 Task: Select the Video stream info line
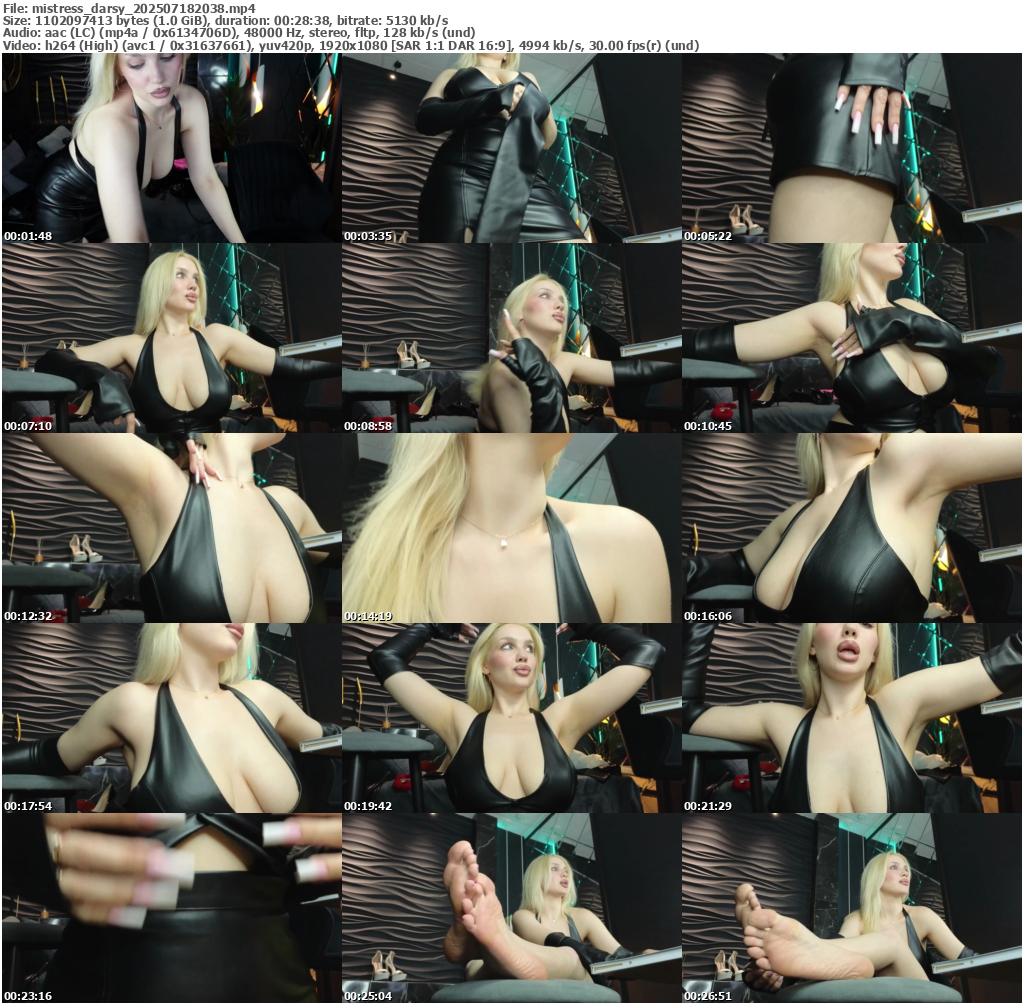click(350, 46)
